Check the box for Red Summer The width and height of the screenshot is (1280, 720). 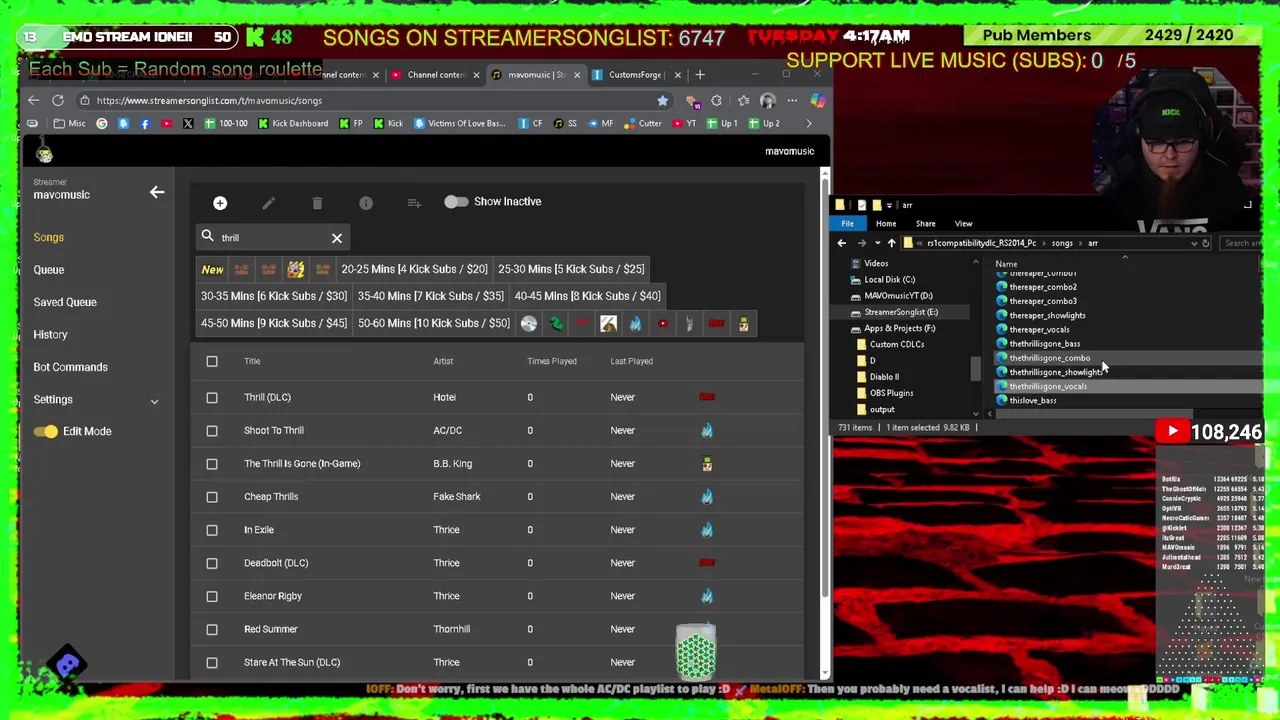coord(212,629)
